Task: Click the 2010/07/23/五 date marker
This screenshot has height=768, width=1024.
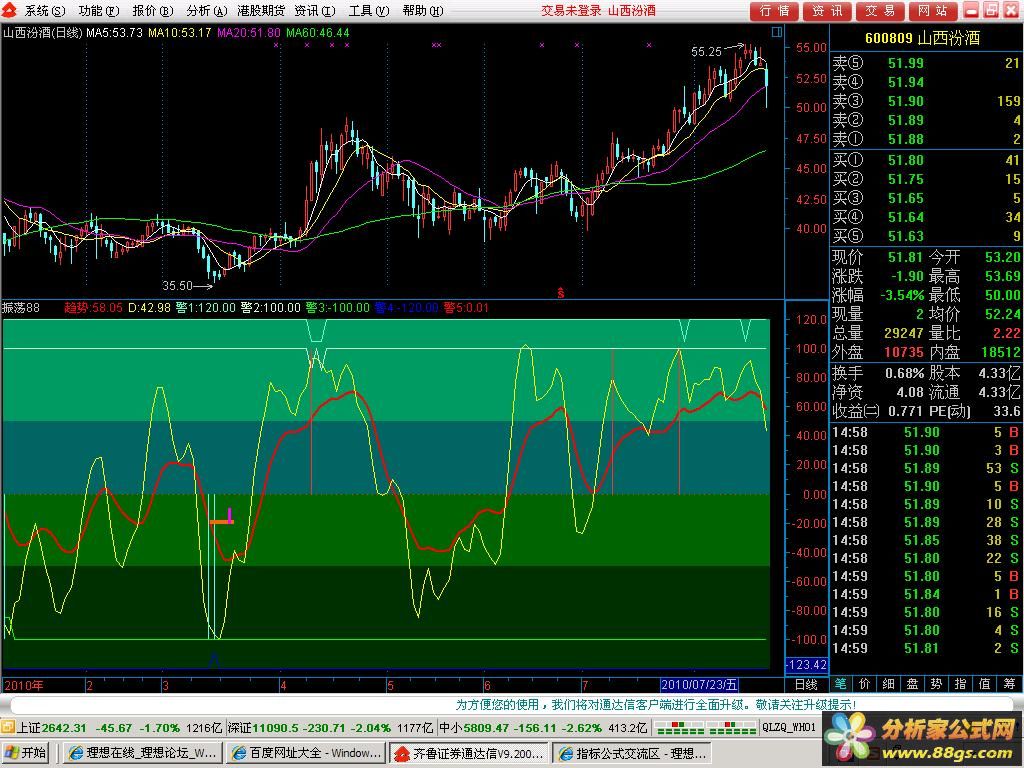Action: click(x=699, y=684)
